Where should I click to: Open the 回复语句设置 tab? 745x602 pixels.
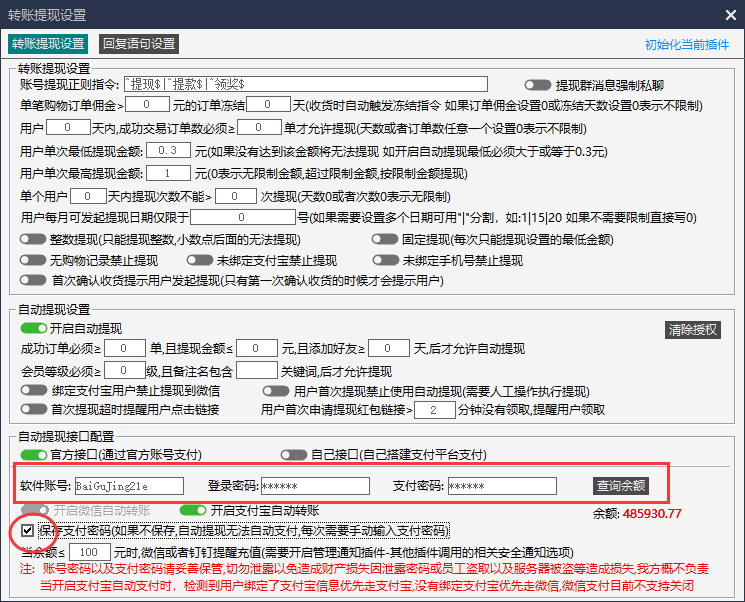click(138, 43)
